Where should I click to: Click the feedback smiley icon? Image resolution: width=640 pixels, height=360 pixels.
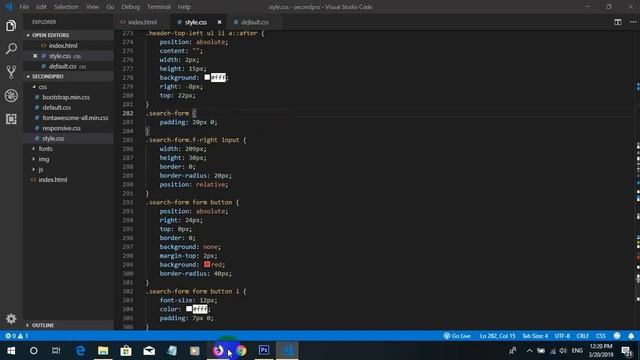(x=617, y=336)
